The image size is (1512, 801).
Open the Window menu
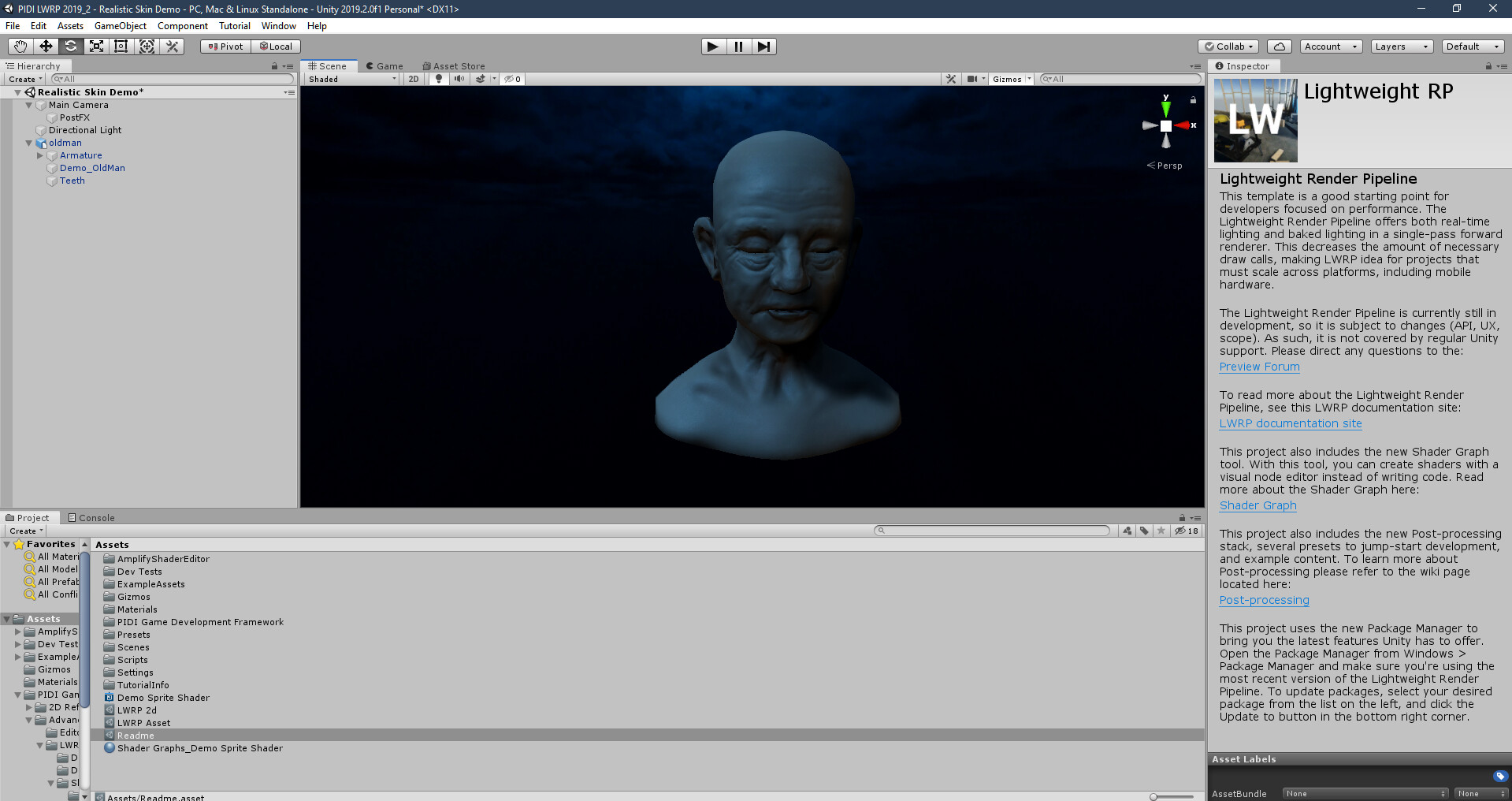[x=279, y=26]
